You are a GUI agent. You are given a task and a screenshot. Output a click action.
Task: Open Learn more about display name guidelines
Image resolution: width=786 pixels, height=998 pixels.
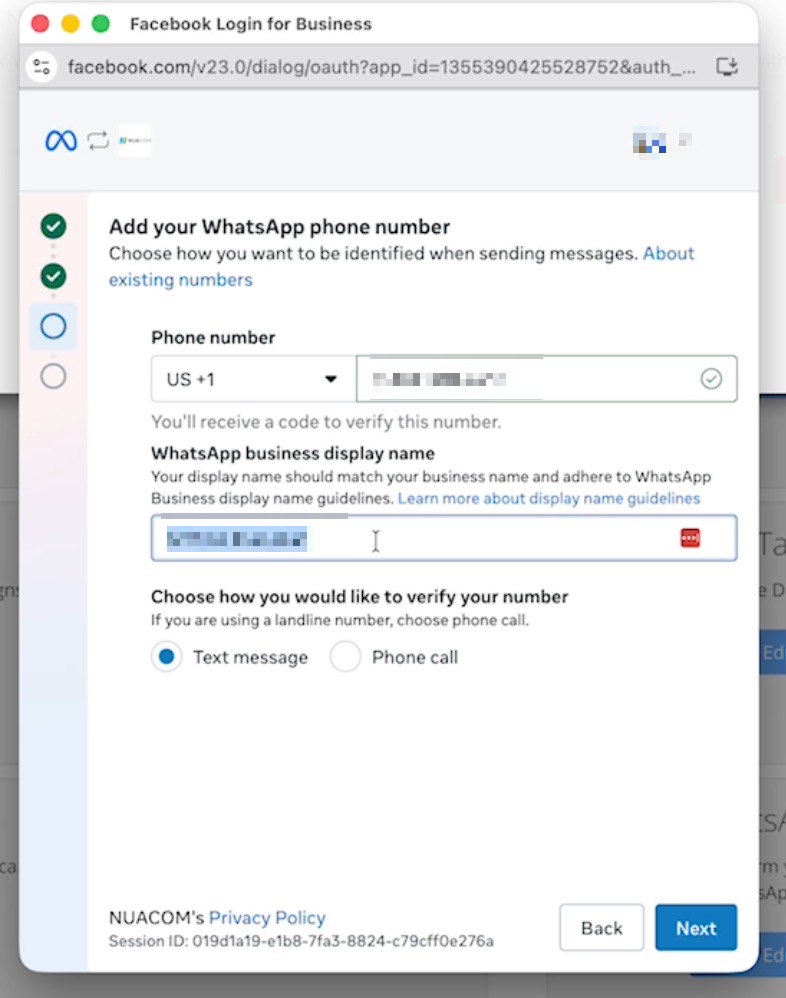point(549,498)
